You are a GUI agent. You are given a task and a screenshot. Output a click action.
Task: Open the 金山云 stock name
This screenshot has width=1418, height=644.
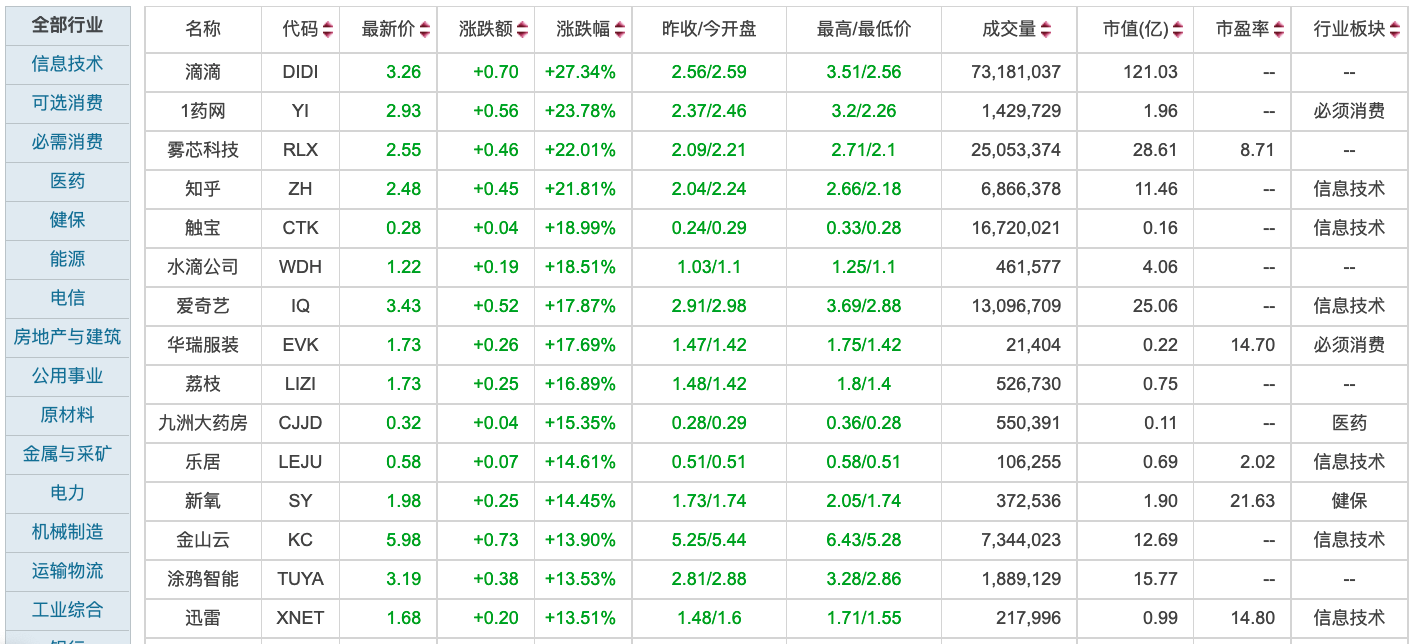(x=203, y=540)
